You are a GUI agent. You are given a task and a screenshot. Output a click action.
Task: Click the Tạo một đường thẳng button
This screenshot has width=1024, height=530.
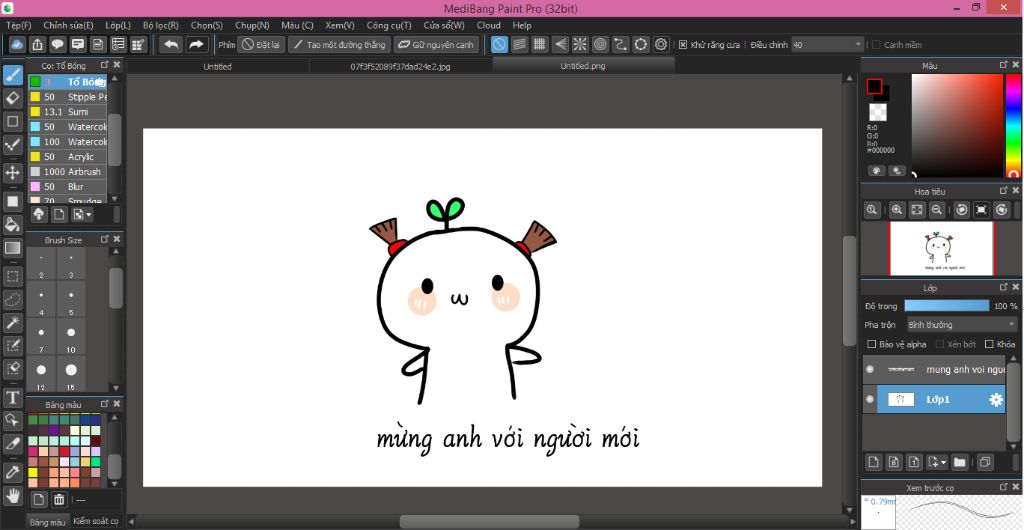[x=340, y=44]
